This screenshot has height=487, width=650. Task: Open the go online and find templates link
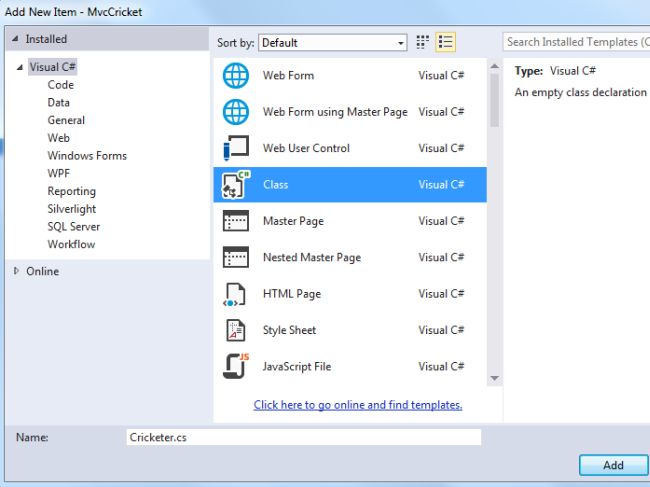pyautogui.click(x=358, y=405)
